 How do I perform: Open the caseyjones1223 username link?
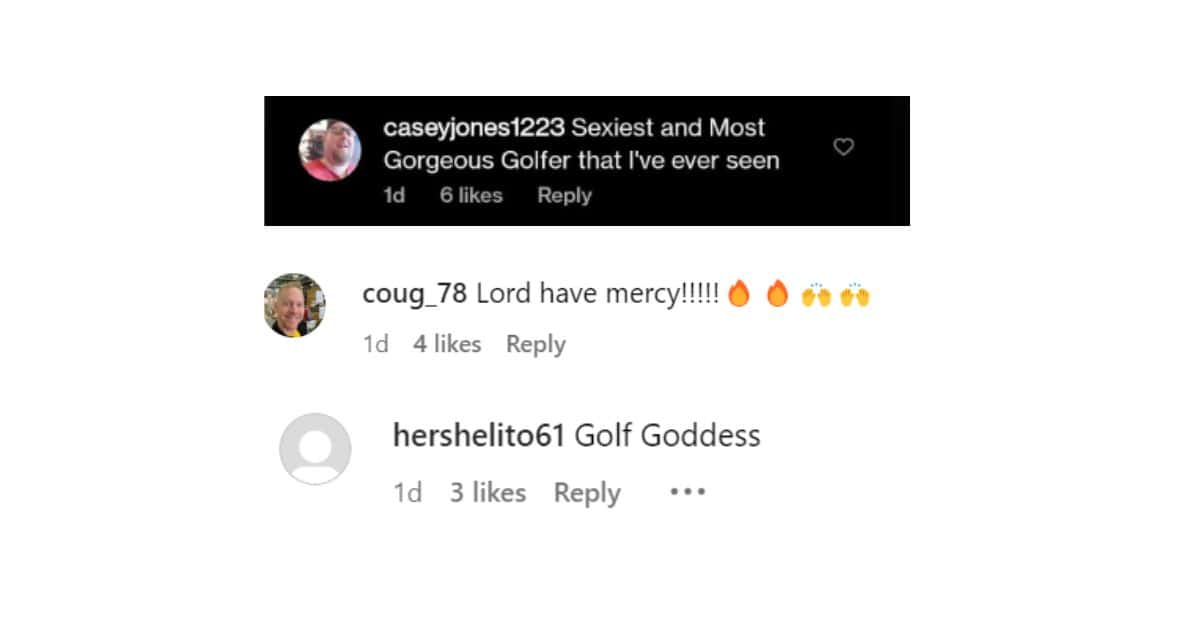(x=474, y=128)
